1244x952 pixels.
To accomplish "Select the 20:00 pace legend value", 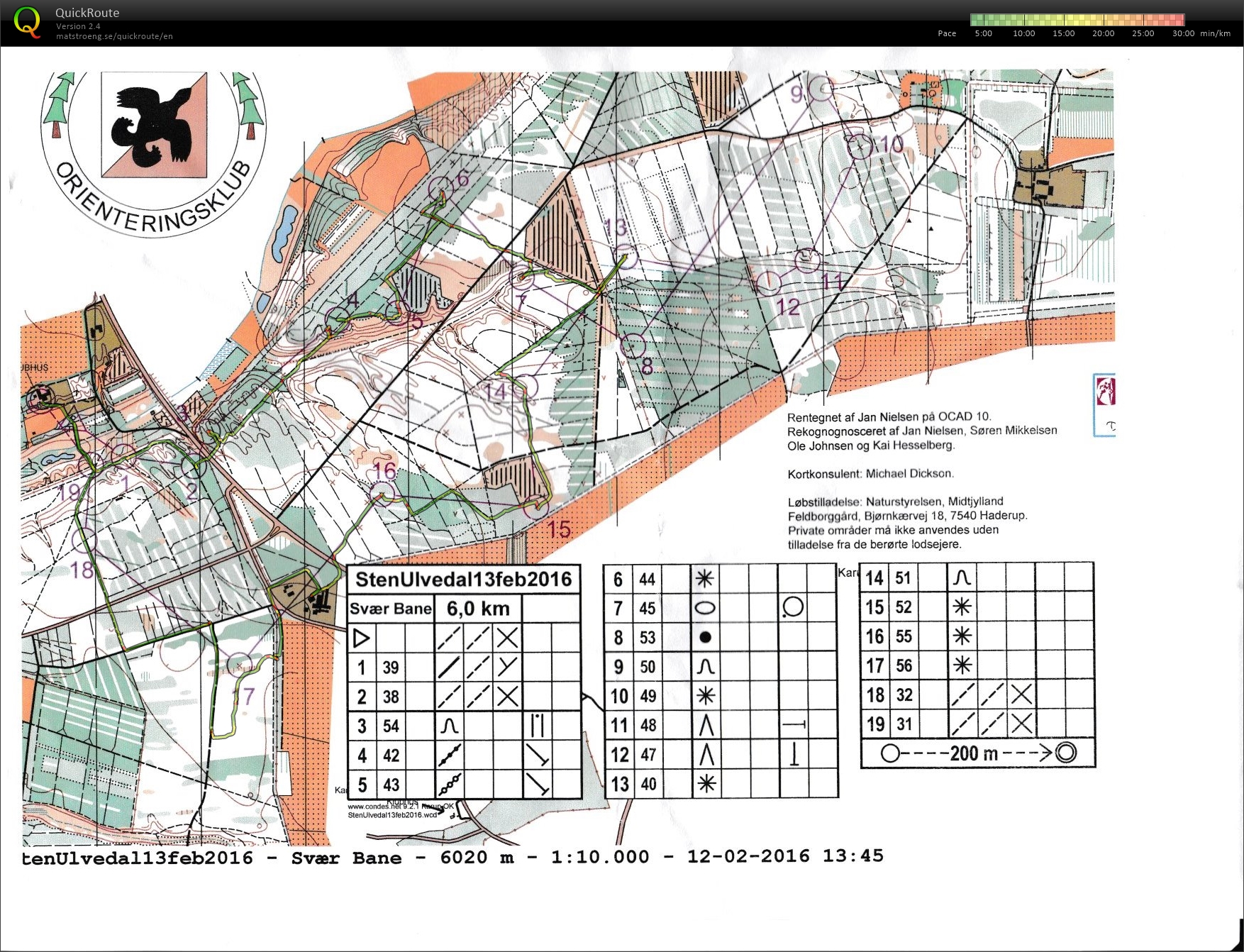I will (x=1103, y=33).
